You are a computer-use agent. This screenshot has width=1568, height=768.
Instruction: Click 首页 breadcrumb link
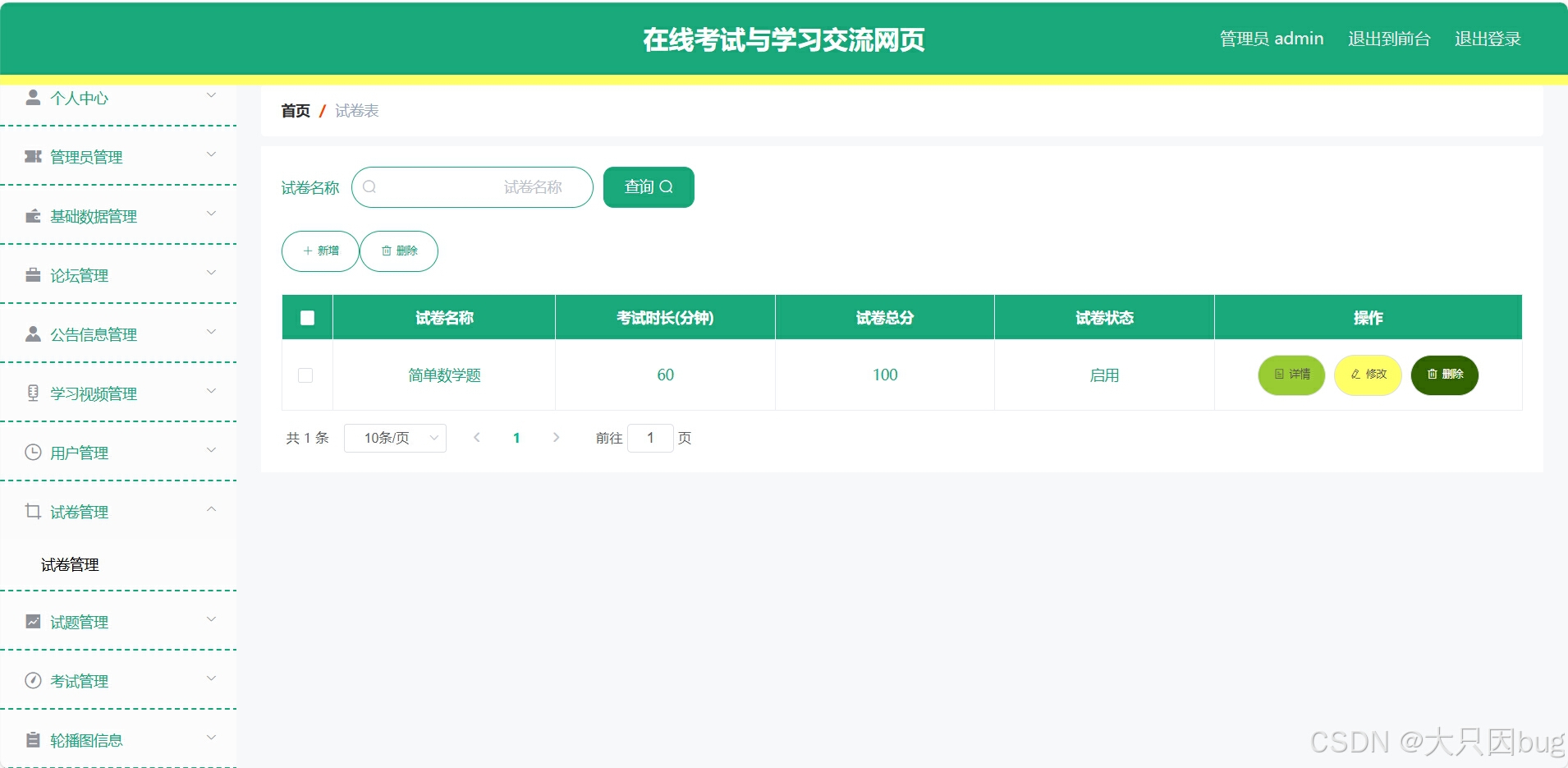coord(296,111)
